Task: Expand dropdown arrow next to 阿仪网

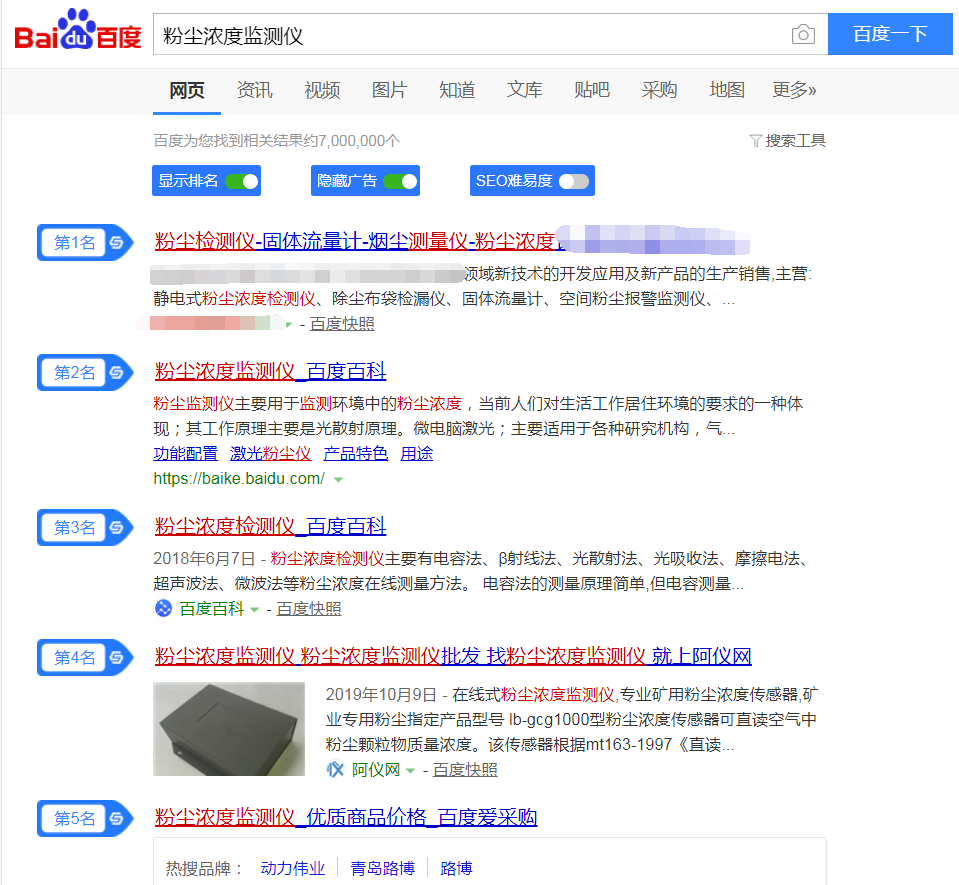Action: 410,771
